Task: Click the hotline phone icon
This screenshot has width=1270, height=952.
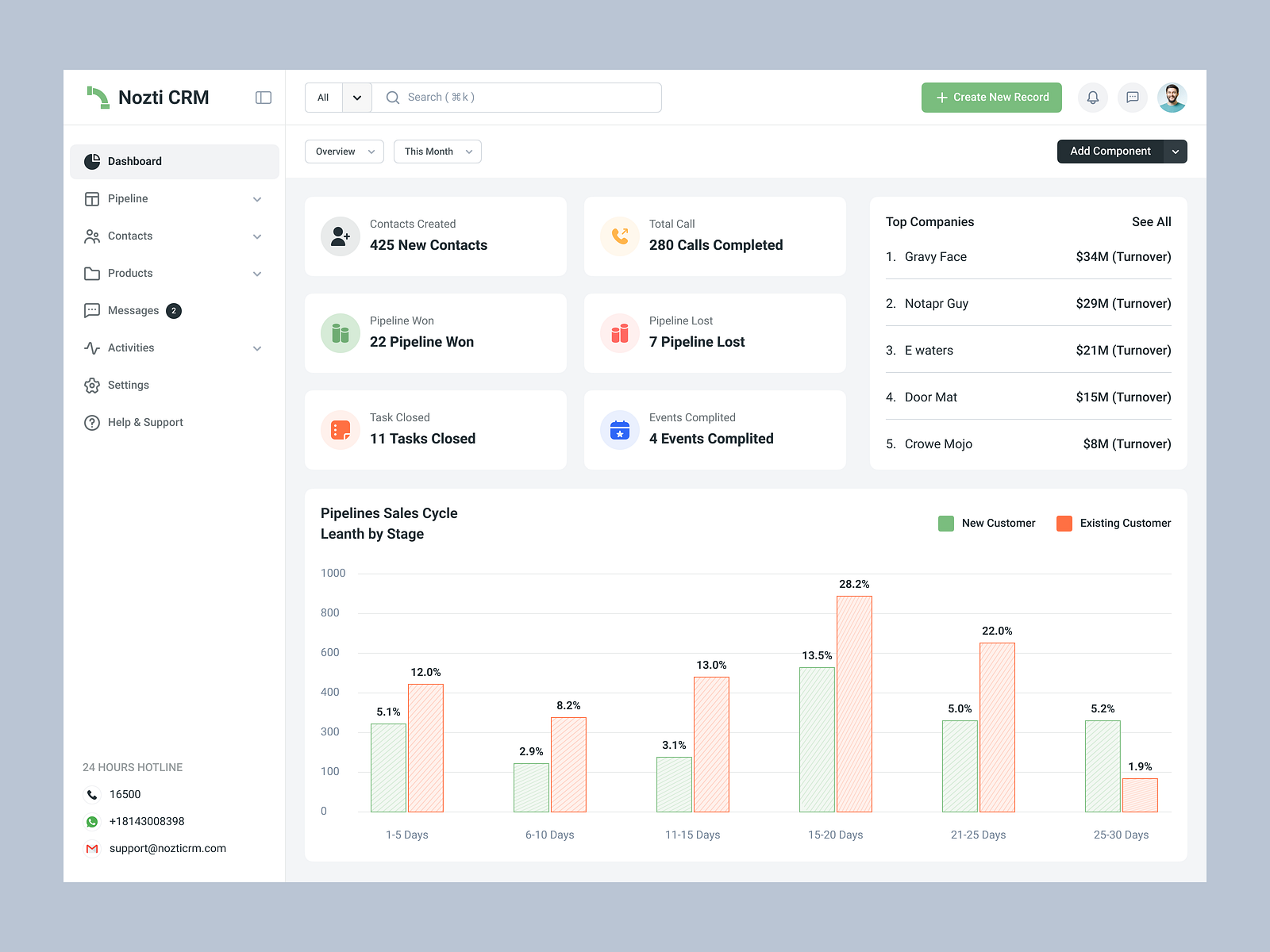Action: pos(92,794)
